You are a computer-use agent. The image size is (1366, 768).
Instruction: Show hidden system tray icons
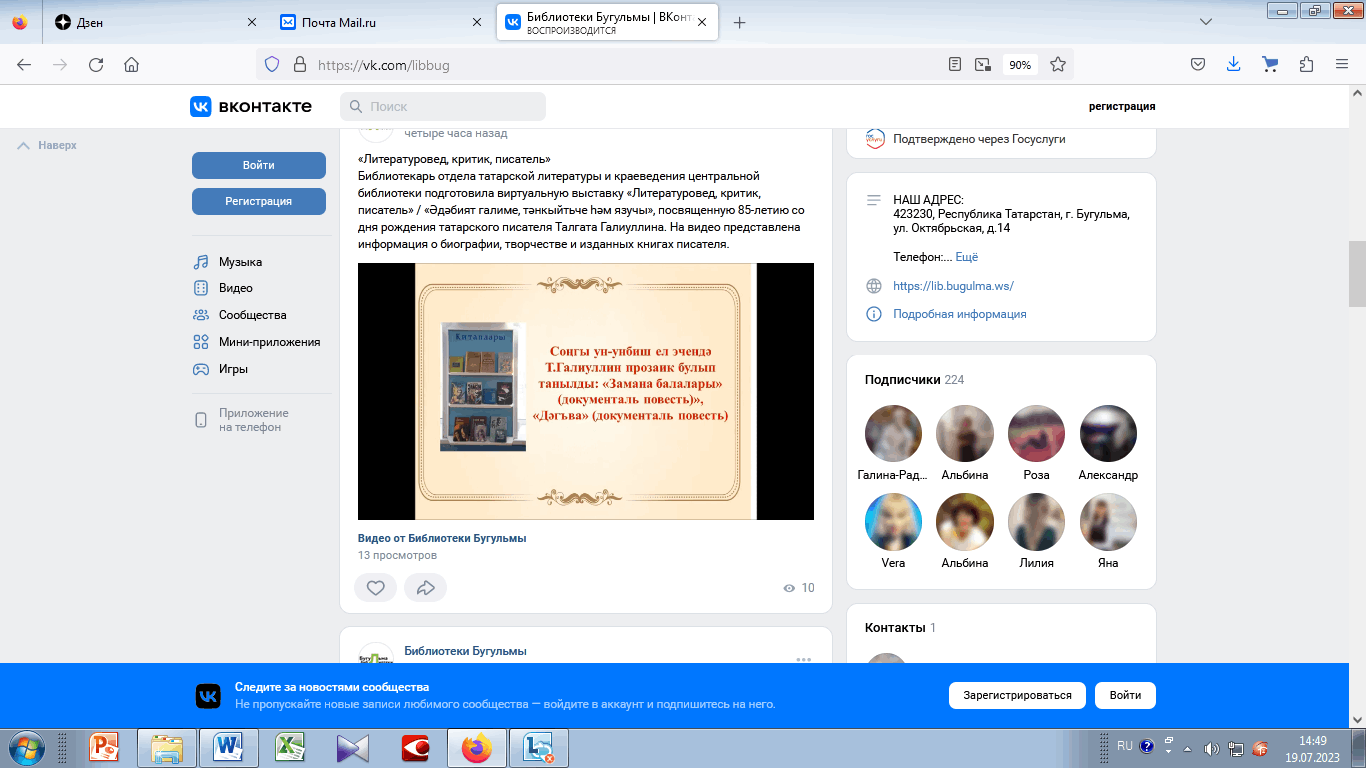click(x=1187, y=748)
